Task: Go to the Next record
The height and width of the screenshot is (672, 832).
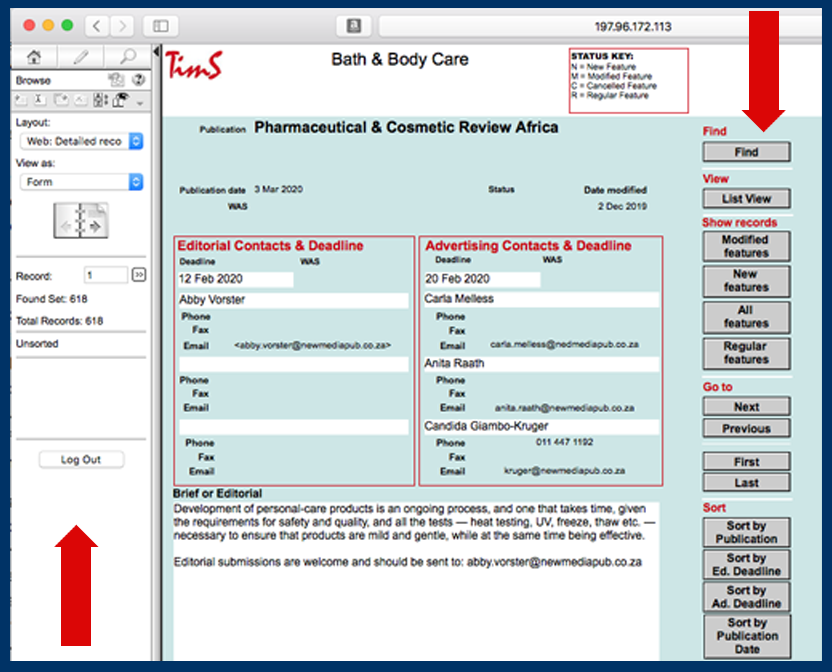Action: click(746, 407)
